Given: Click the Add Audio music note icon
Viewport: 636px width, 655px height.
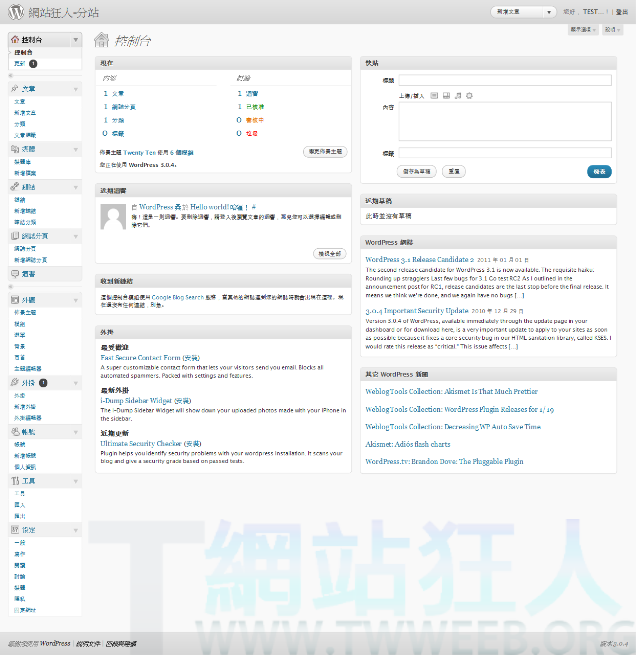Looking at the screenshot, I should [458, 96].
